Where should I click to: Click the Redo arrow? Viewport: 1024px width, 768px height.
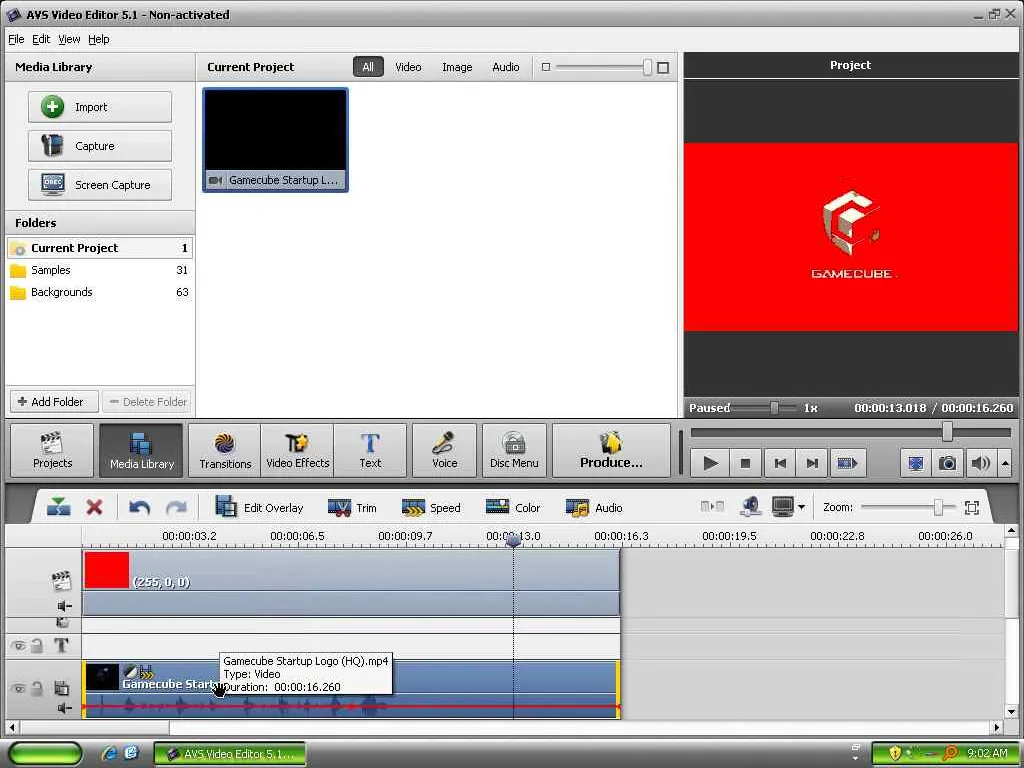point(176,507)
